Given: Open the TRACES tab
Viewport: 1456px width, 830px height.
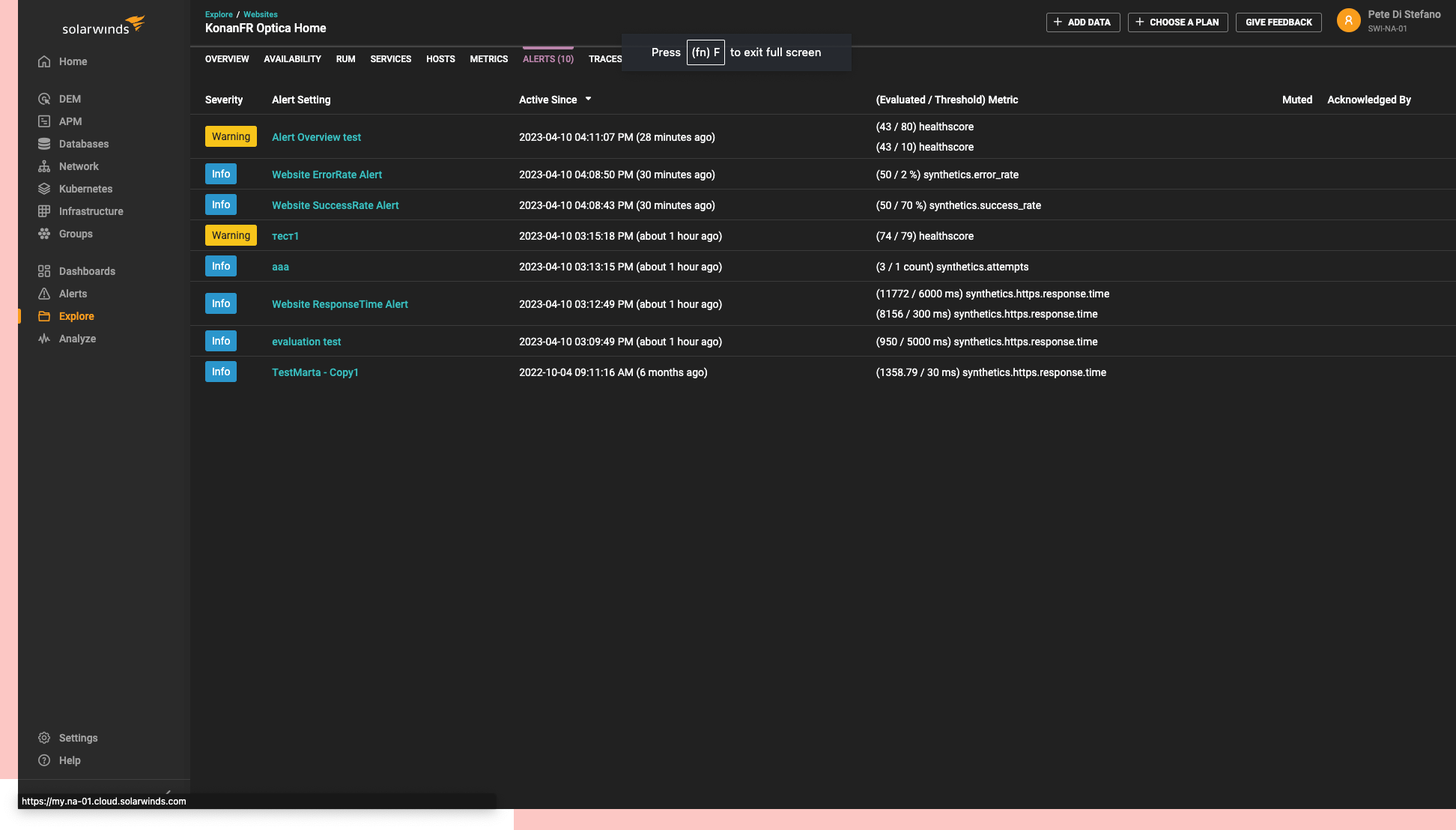Looking at the screenshot, I should 605,58.
